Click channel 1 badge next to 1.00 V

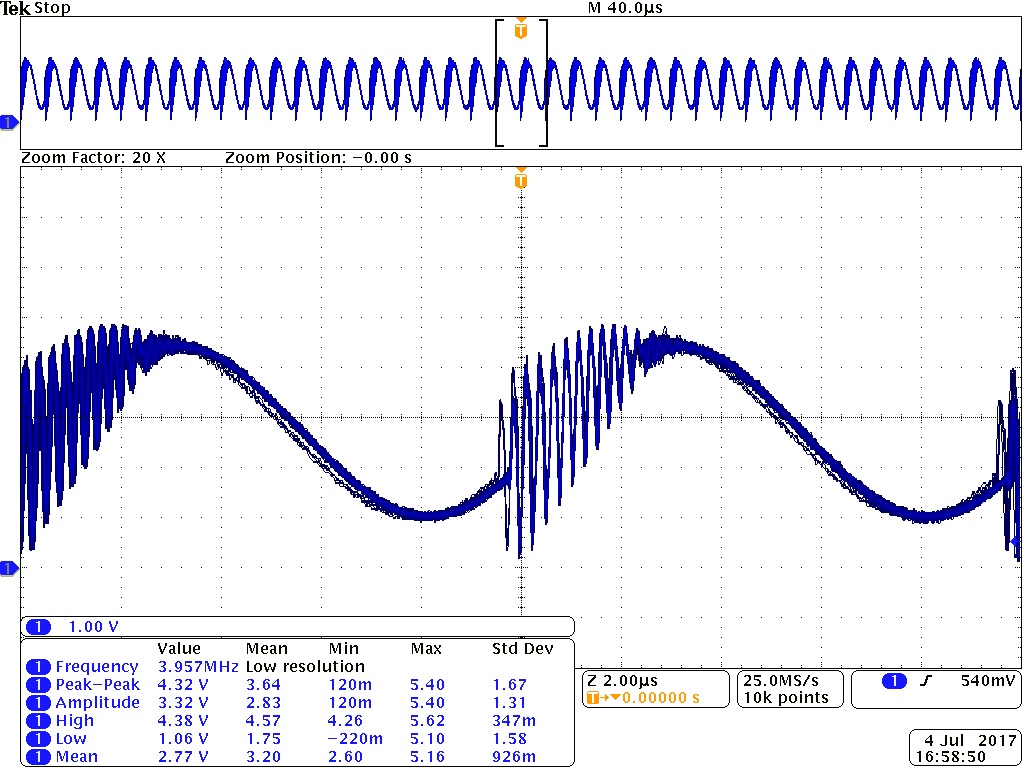pyautogui.click(x=38, y=627)
